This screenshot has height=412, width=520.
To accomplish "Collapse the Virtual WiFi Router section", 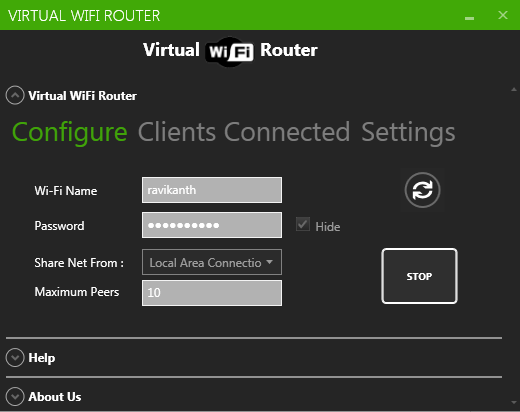I will [x=15, y=95].
